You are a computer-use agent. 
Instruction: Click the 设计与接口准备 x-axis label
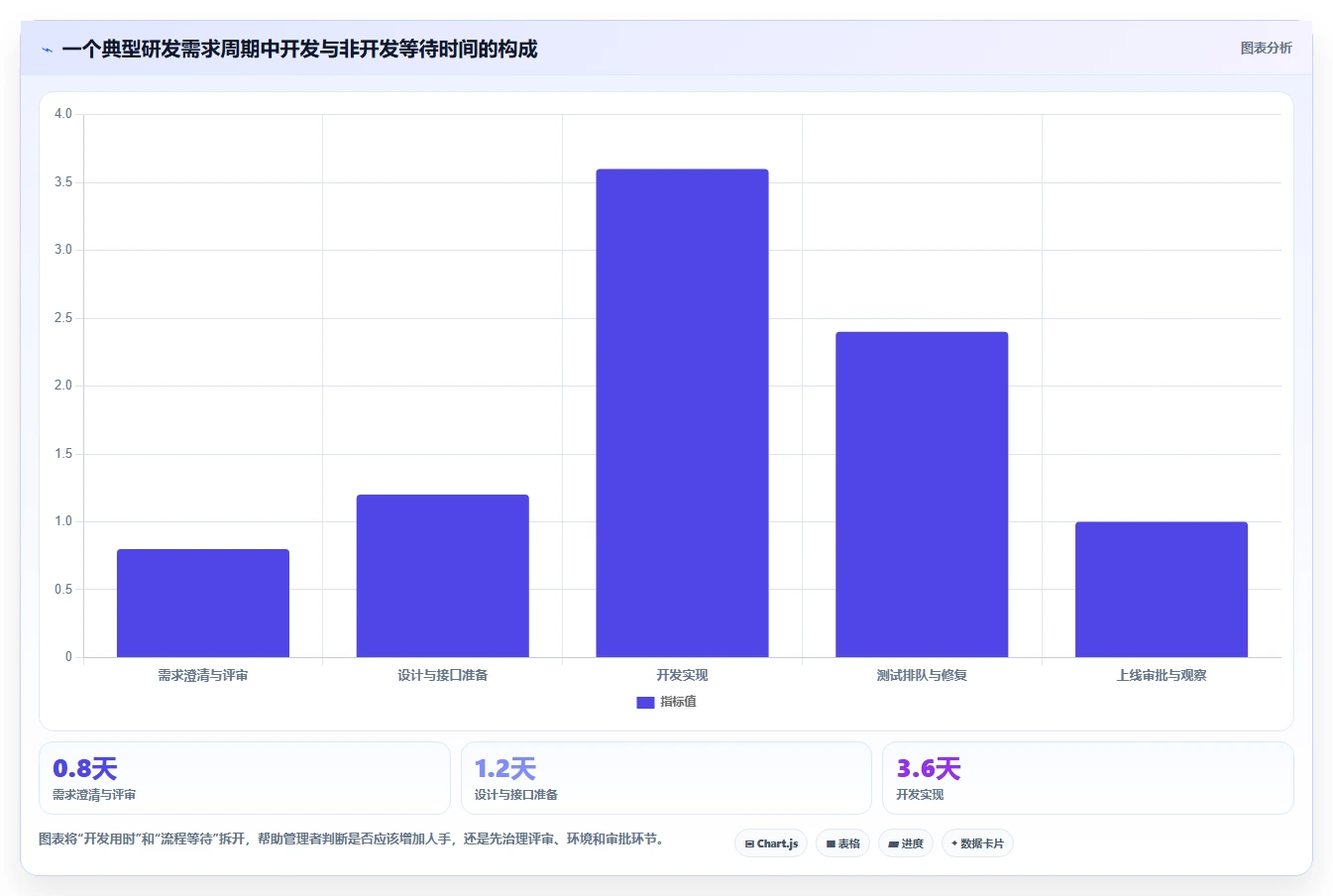pyautogui.click(x=443, y=675)
